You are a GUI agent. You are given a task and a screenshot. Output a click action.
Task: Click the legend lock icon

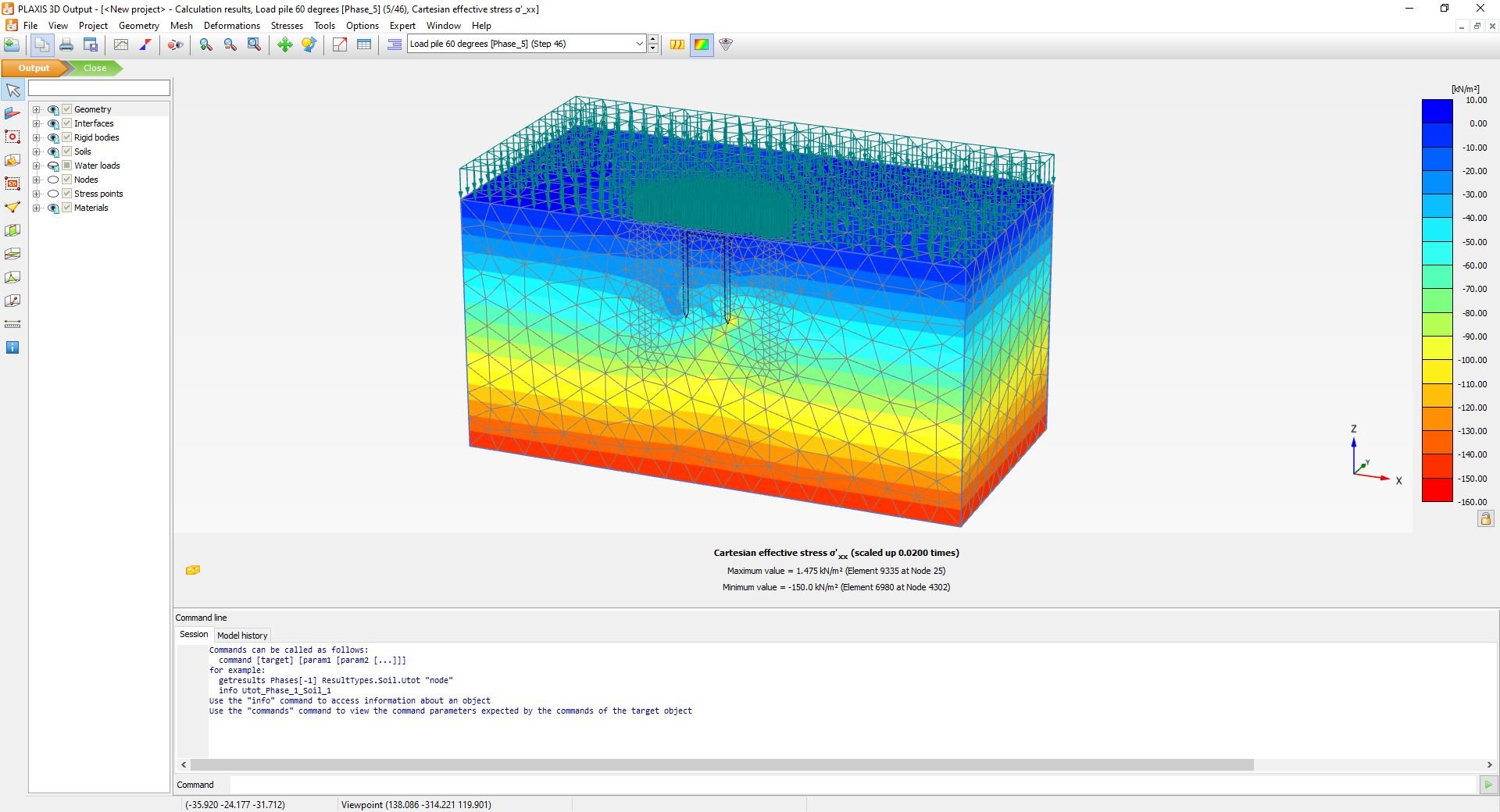pyautogui.click(x=1485, y=518)
